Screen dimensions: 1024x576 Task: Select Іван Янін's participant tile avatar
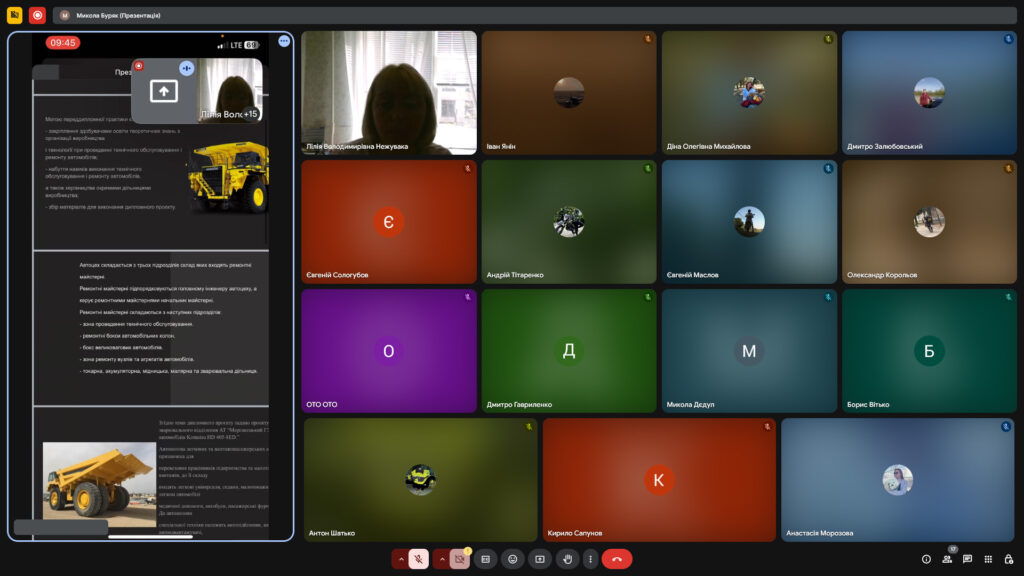pos(569,93)
